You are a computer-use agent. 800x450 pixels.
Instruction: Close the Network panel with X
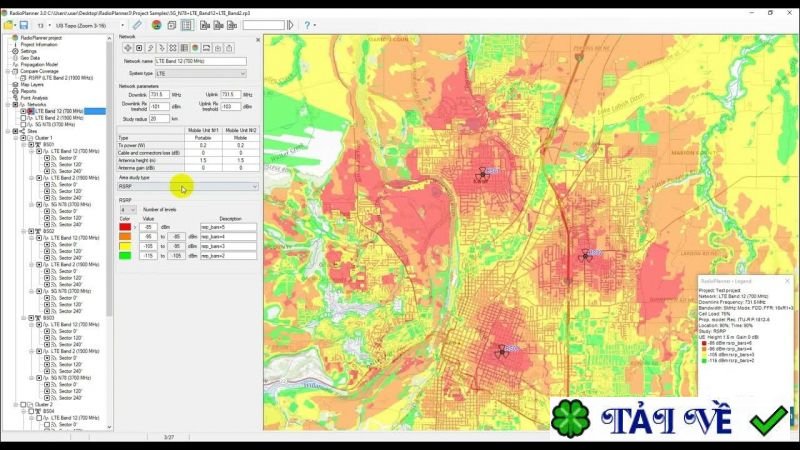coord(258,40)
